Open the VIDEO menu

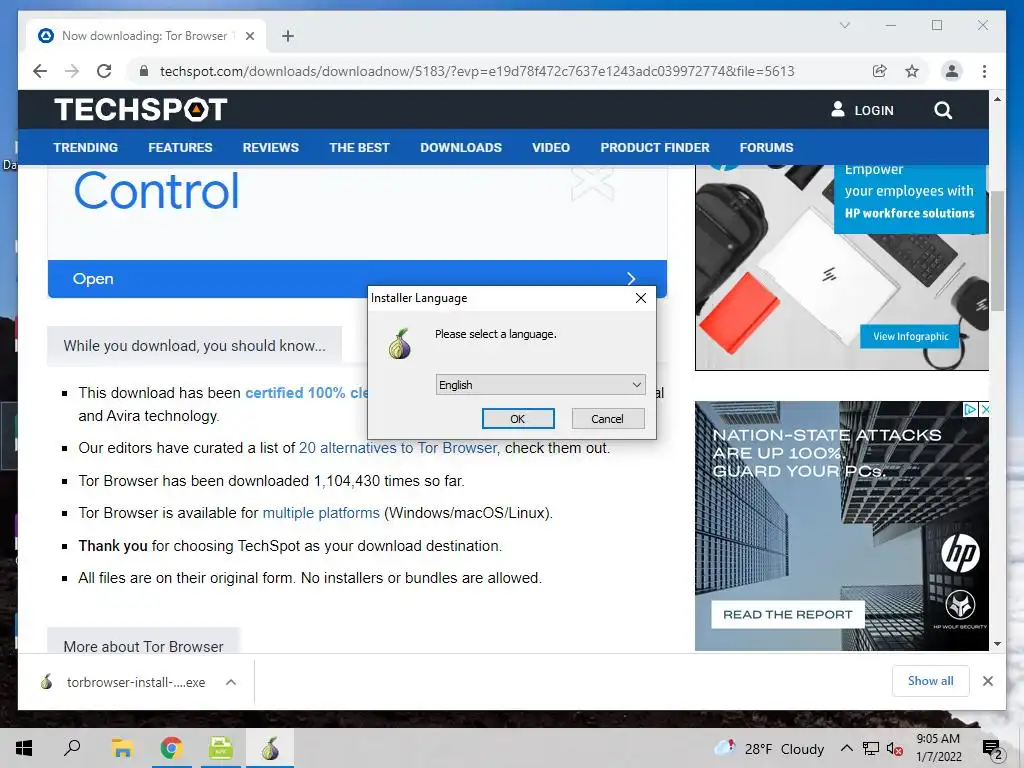point(551,148)
